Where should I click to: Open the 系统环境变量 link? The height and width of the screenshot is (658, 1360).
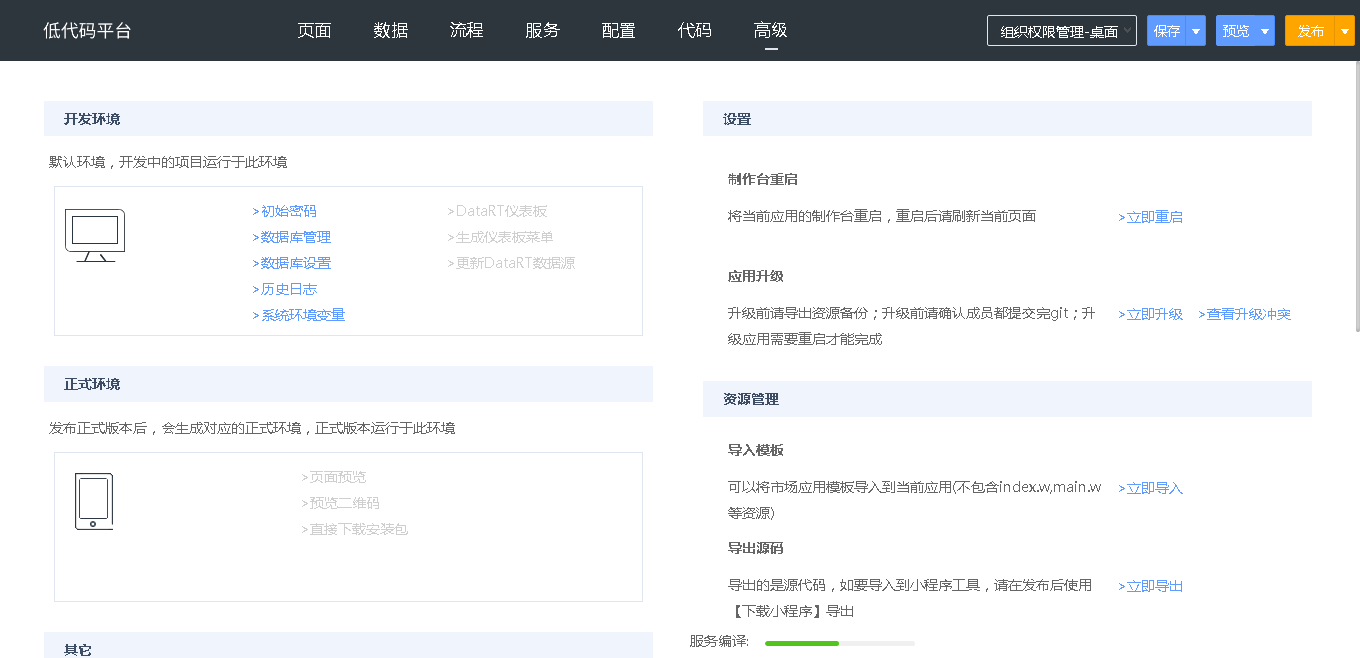click(x=299, y=315)
